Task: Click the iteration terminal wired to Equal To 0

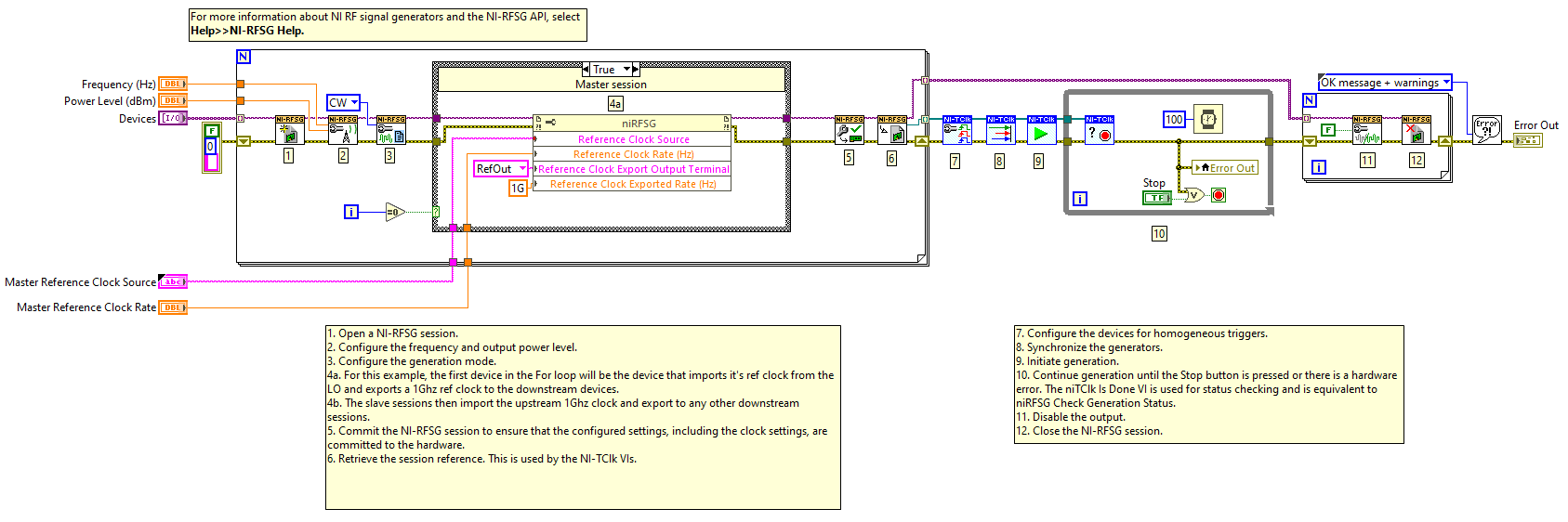Action: point(350,212)
